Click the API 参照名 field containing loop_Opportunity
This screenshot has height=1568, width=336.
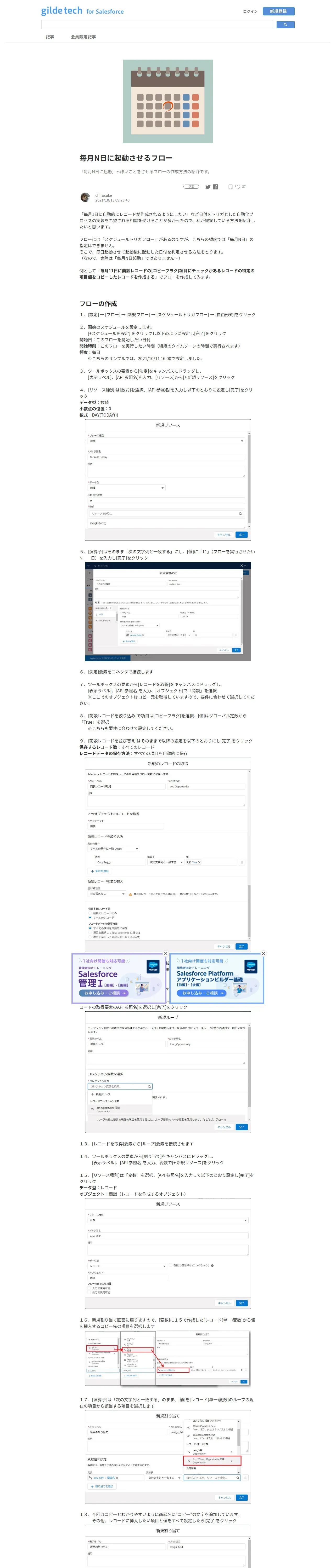coord(206,1045)
